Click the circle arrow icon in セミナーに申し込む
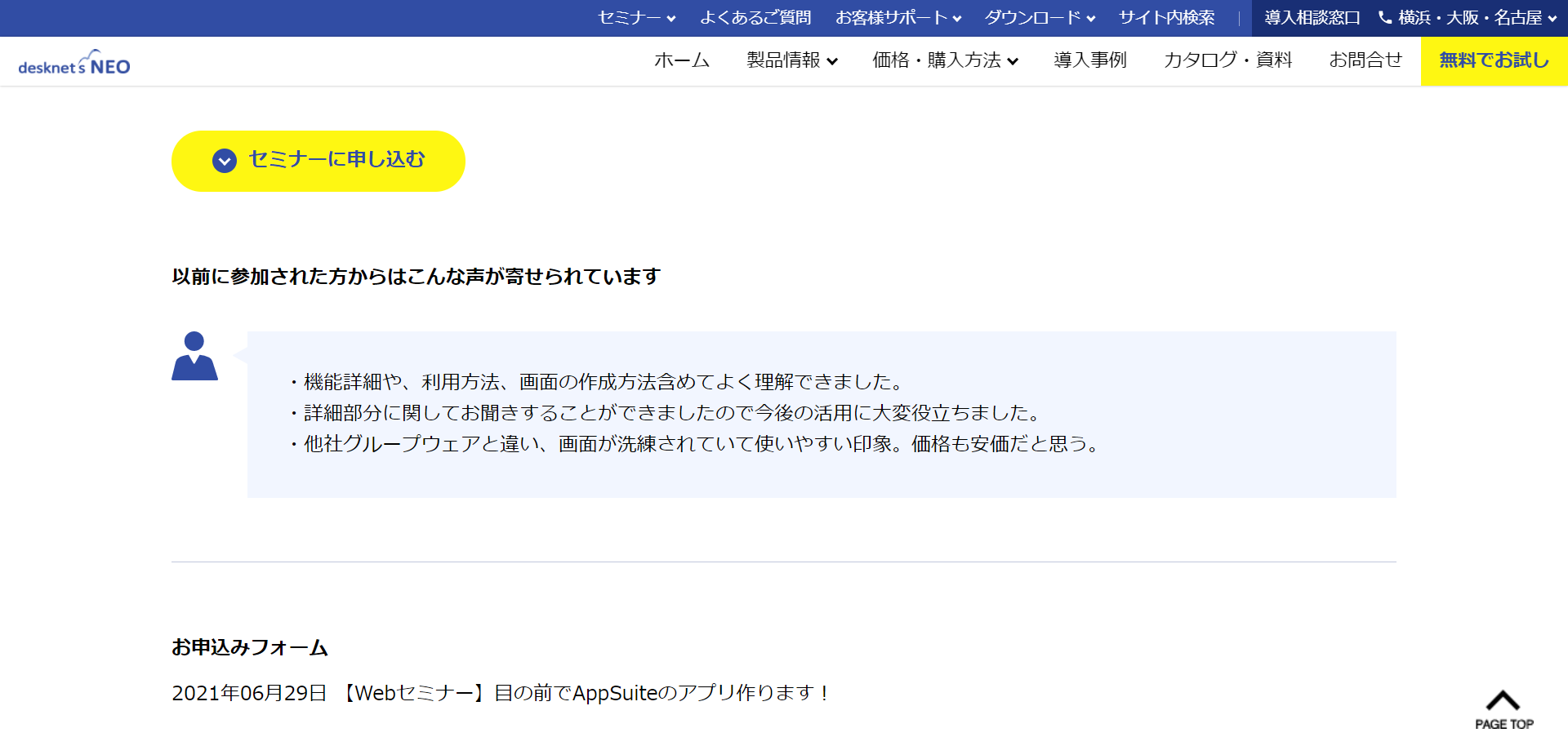1568x746 pixels. (225, 161)
